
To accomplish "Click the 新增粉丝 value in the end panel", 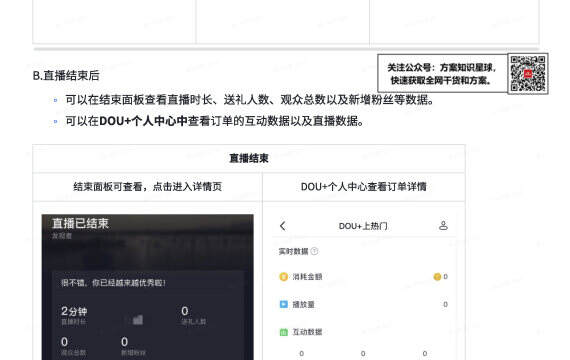I will 124,342.
